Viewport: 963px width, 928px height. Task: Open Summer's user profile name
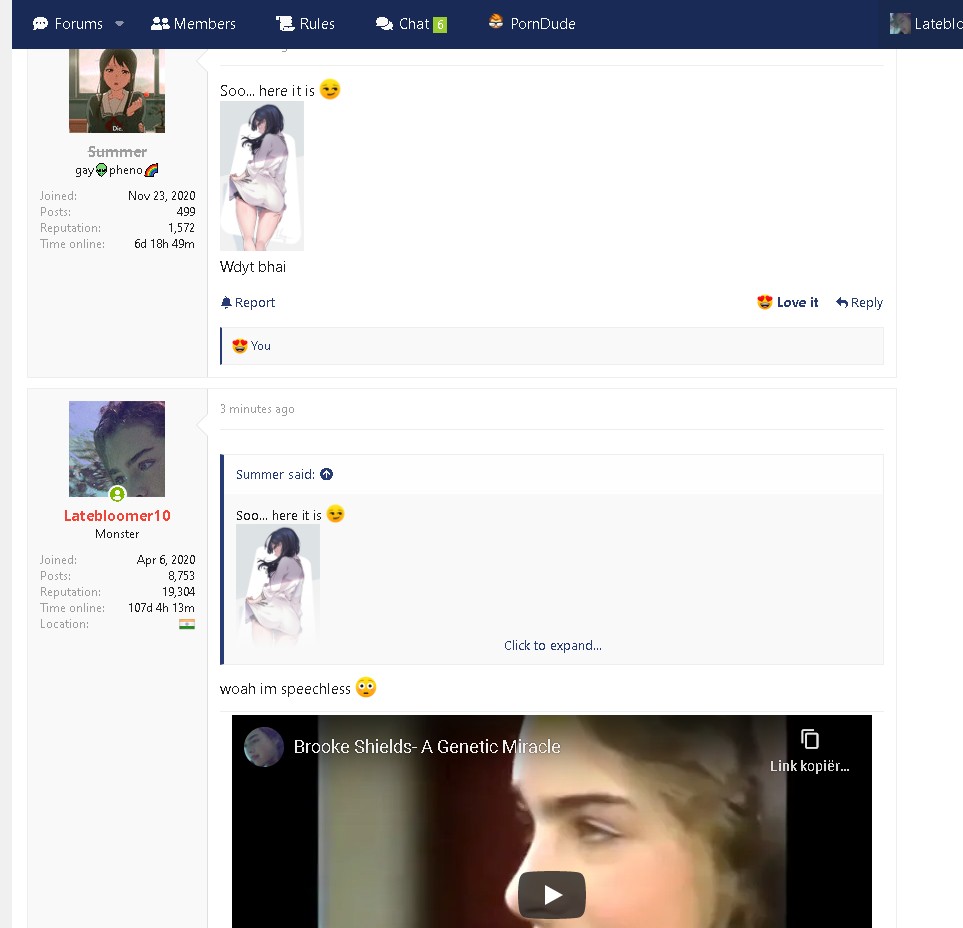(117, 152)
